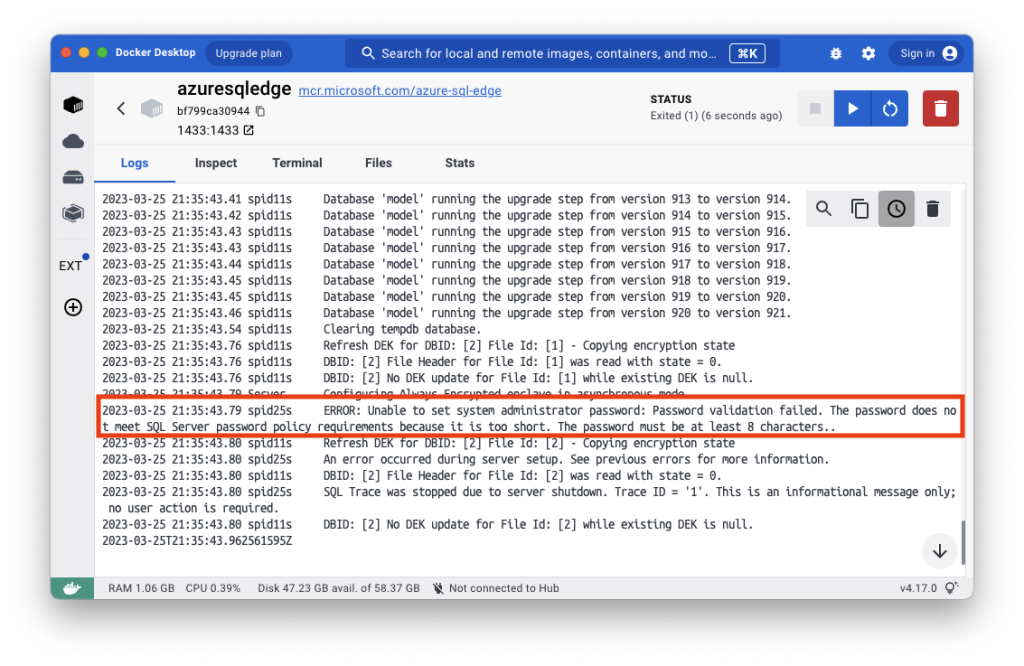Open Containers view in sidebar

pyautogui.click(x=73, y=105)
